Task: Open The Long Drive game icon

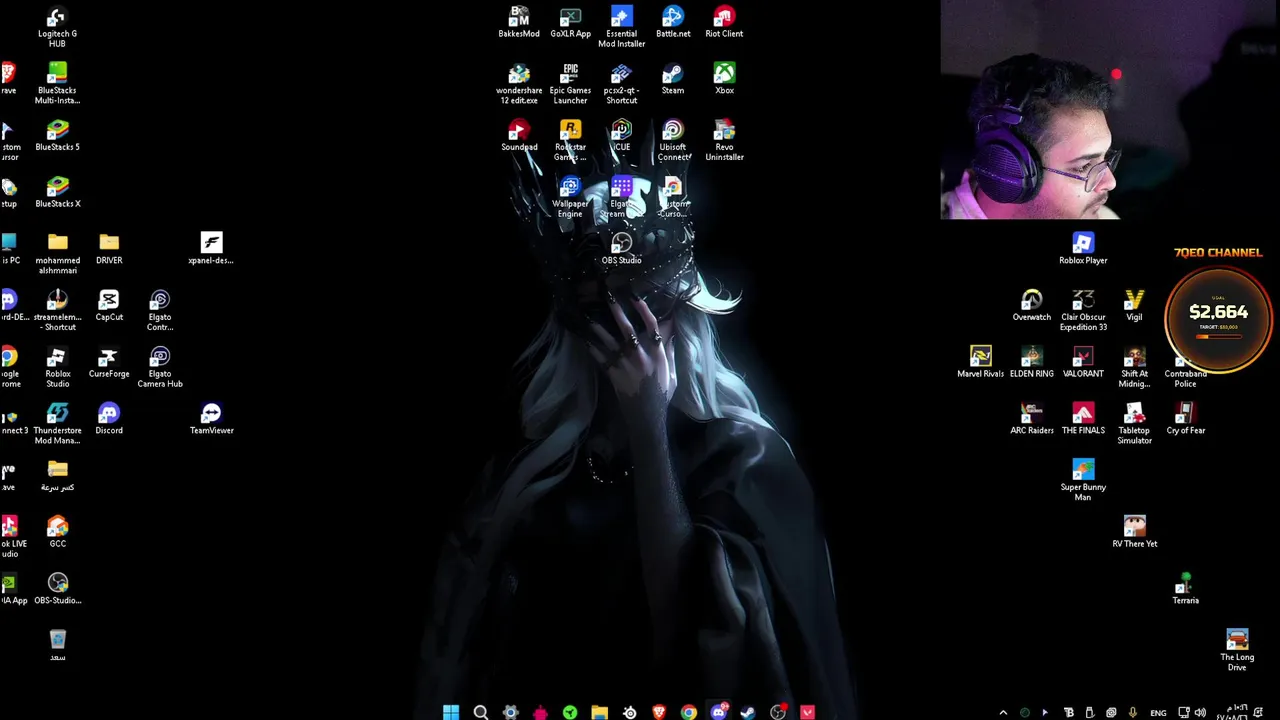Action: pos(1237,651)
